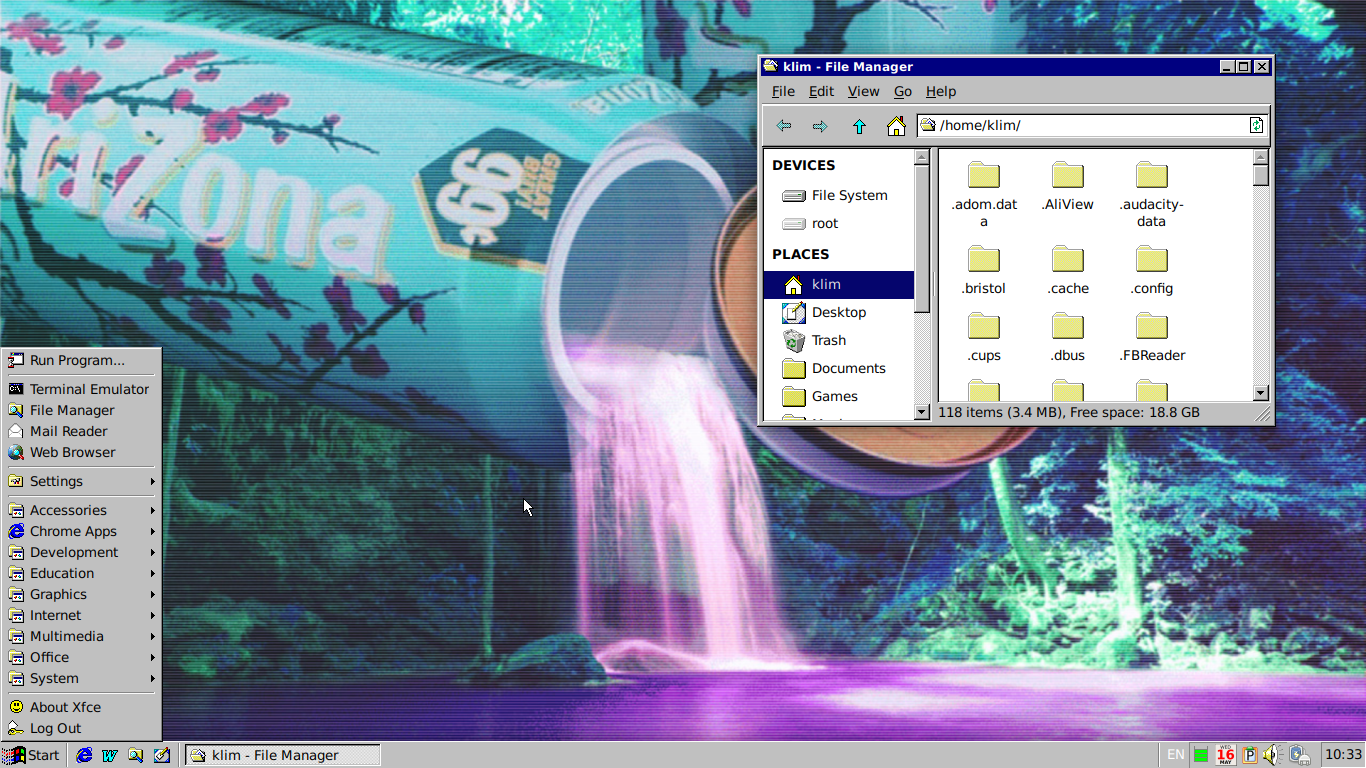1366x768 pixels.
Task: Open Documents in the Places sidebar
Action: (x=838, y=368)
